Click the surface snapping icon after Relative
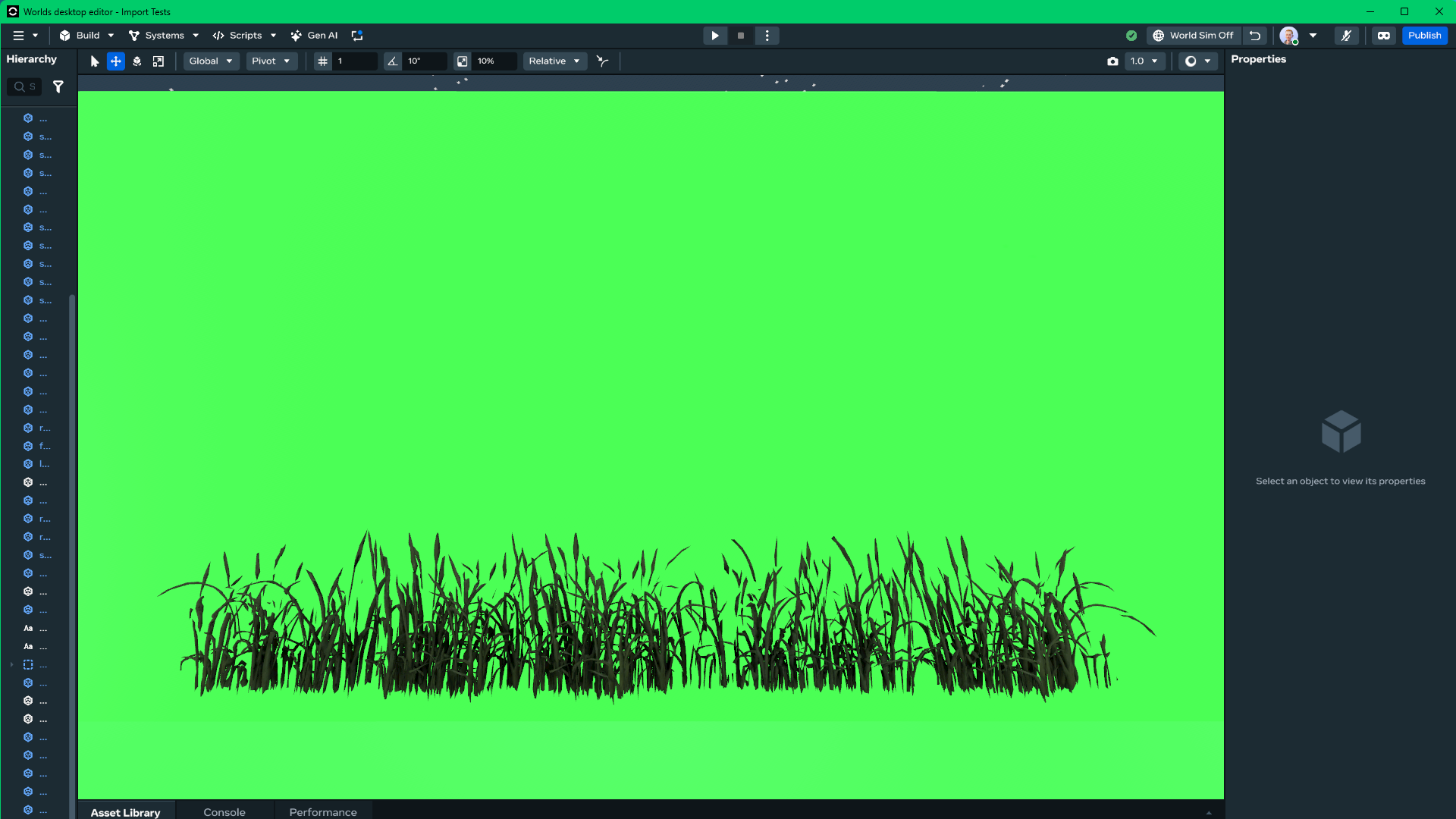This screenshot has height=819, width=1456. click(x=603, y=61)
